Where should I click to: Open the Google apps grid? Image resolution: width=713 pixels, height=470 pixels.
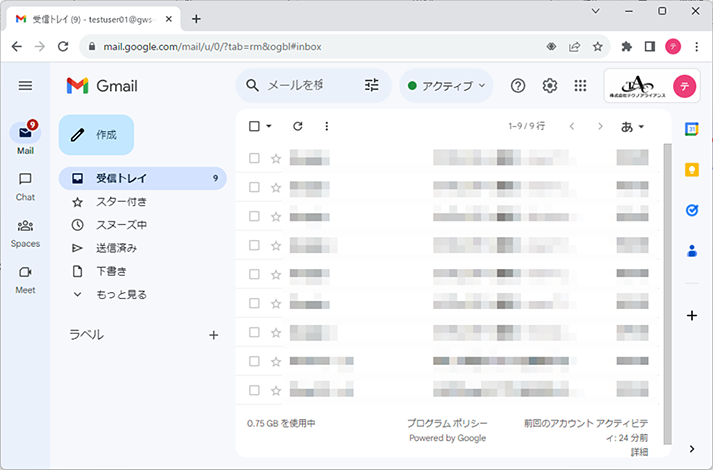pyautogui.click(x=580, y=85)
